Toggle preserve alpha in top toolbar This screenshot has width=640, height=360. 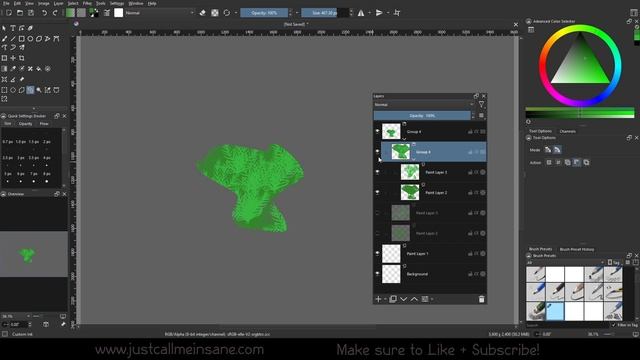coord(215,13)
